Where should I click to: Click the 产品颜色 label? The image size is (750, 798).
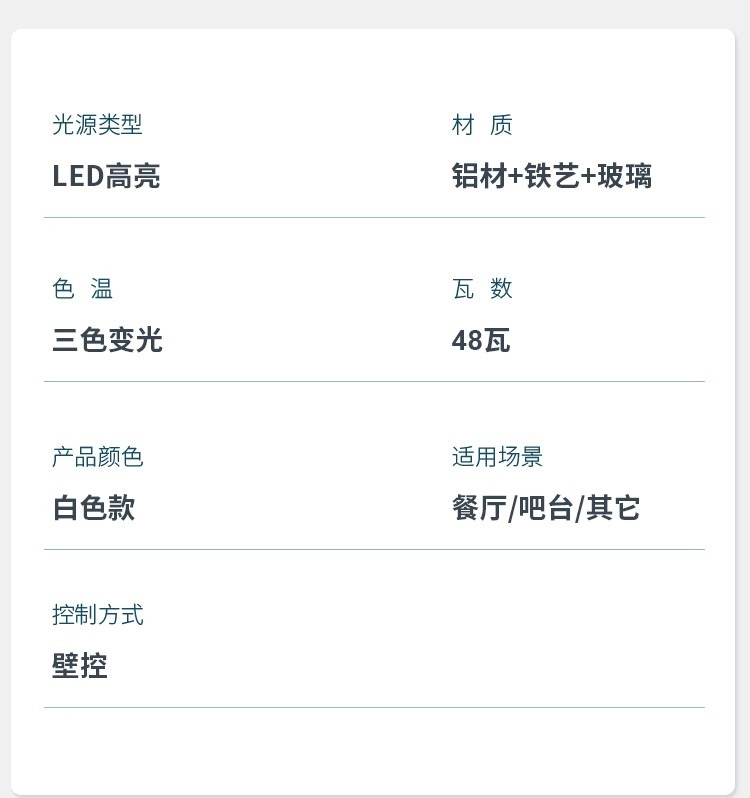pos(98,457)
